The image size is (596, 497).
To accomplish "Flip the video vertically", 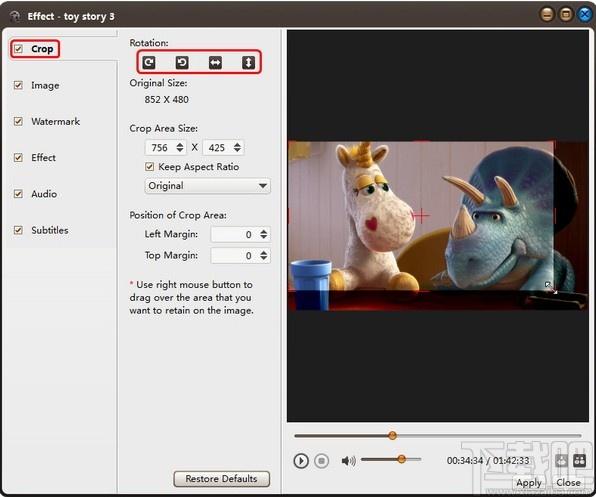I will click(x=249, y=62).
